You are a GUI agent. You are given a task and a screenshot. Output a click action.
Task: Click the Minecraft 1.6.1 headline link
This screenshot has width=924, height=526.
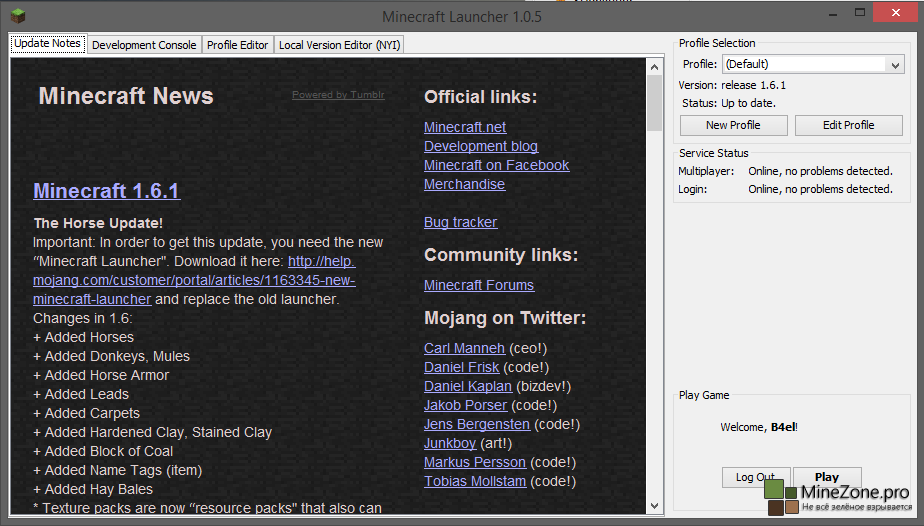[106, 191]
